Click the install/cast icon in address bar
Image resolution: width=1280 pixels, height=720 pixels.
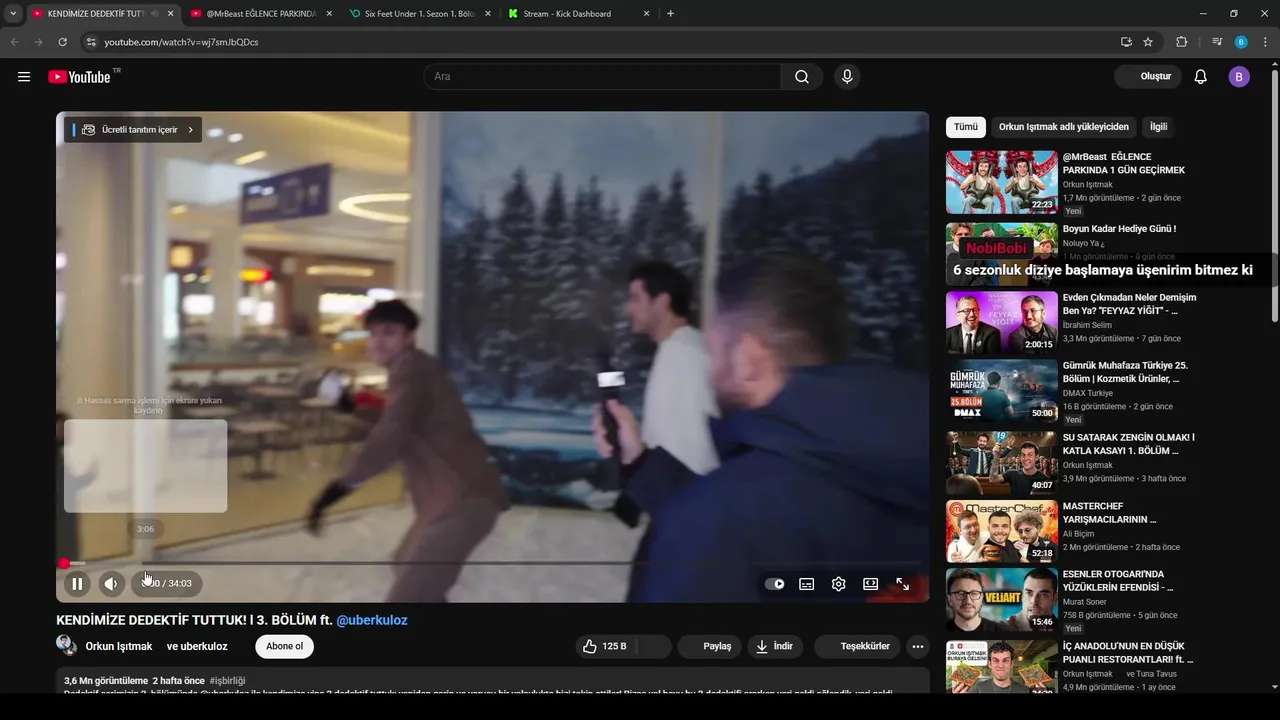coord(1126,42)
